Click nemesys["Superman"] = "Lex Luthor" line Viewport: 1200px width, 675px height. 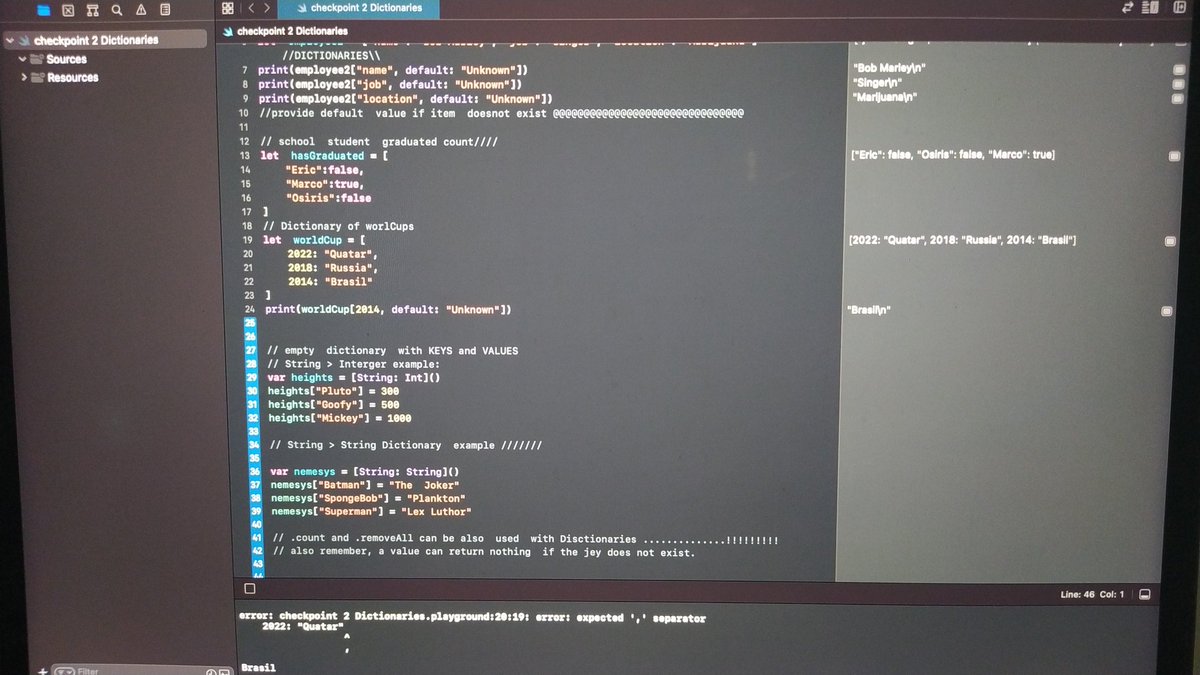370,511
